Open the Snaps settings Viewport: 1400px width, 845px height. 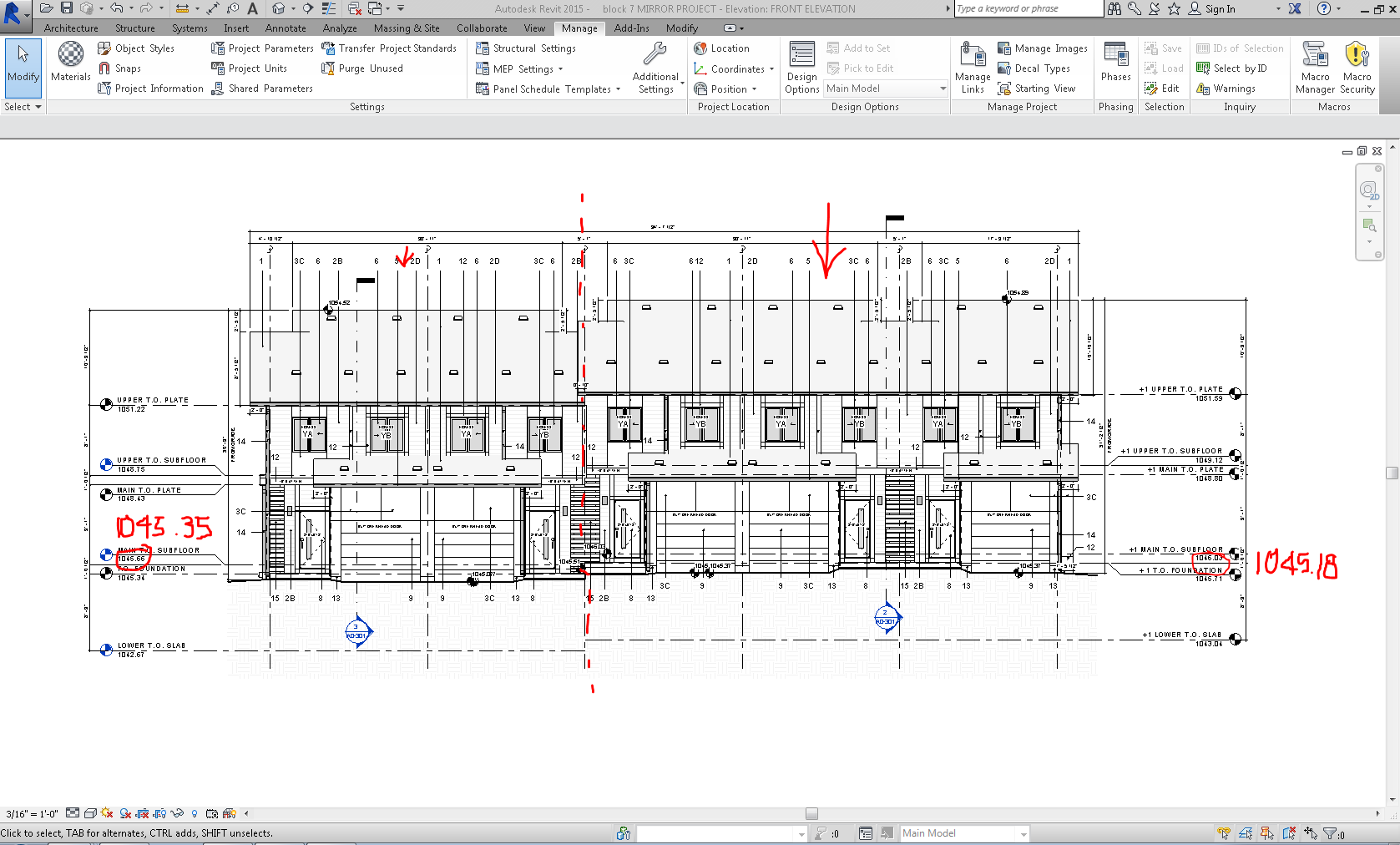click(x=119, y=68)
